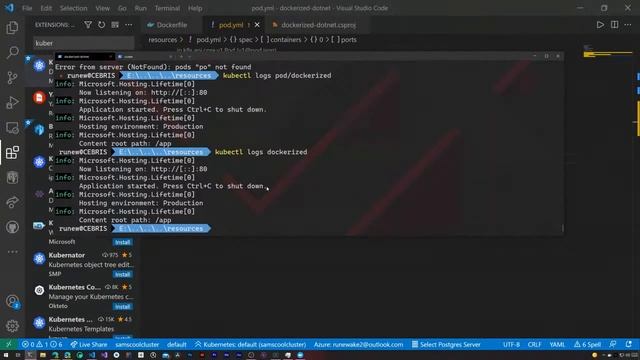This screenshot has width=640, height=360.
Task: Click Live Share in status bar
Action: click(89, 344)
